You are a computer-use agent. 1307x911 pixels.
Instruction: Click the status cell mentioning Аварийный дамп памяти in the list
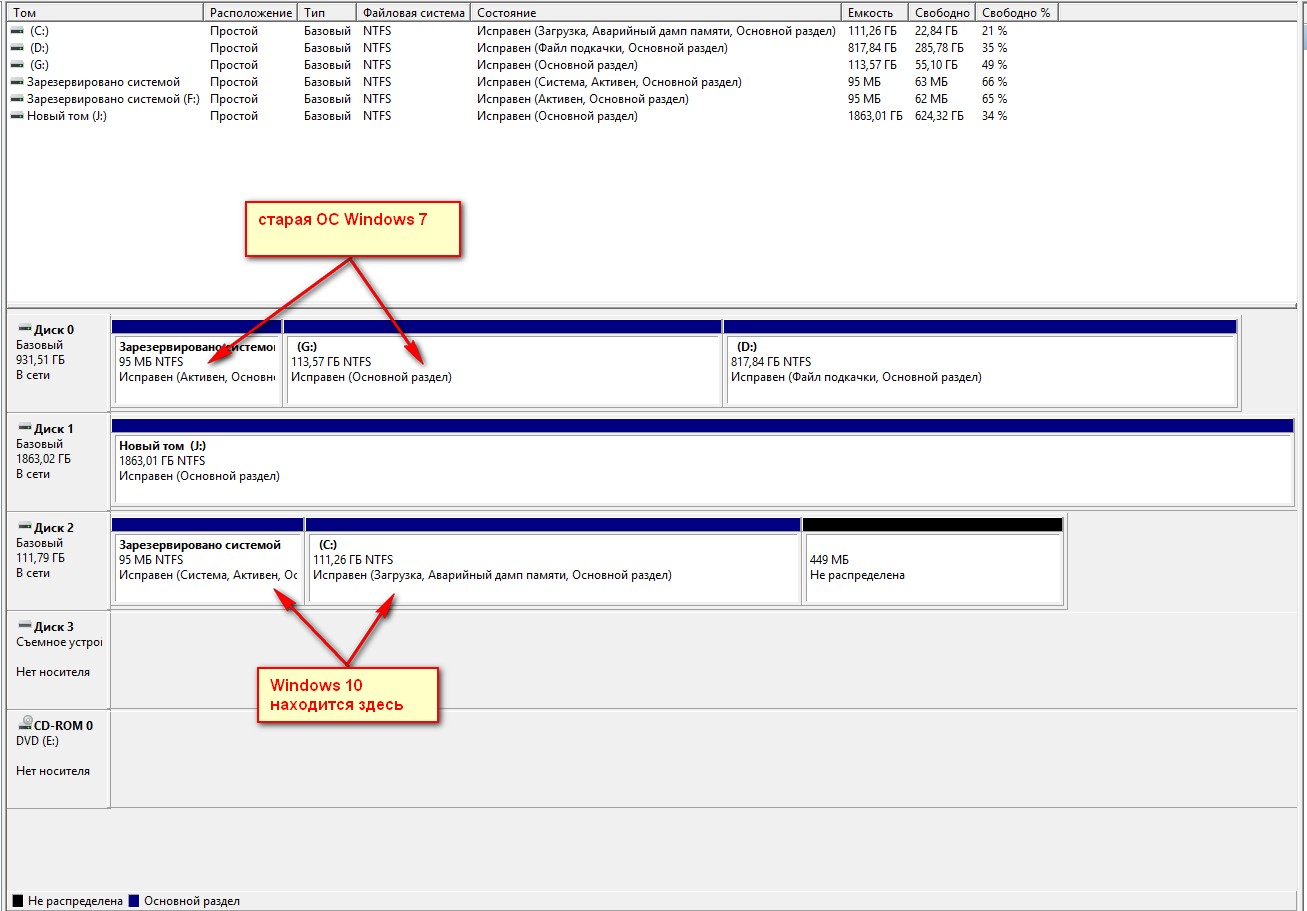tap(656, 31)
